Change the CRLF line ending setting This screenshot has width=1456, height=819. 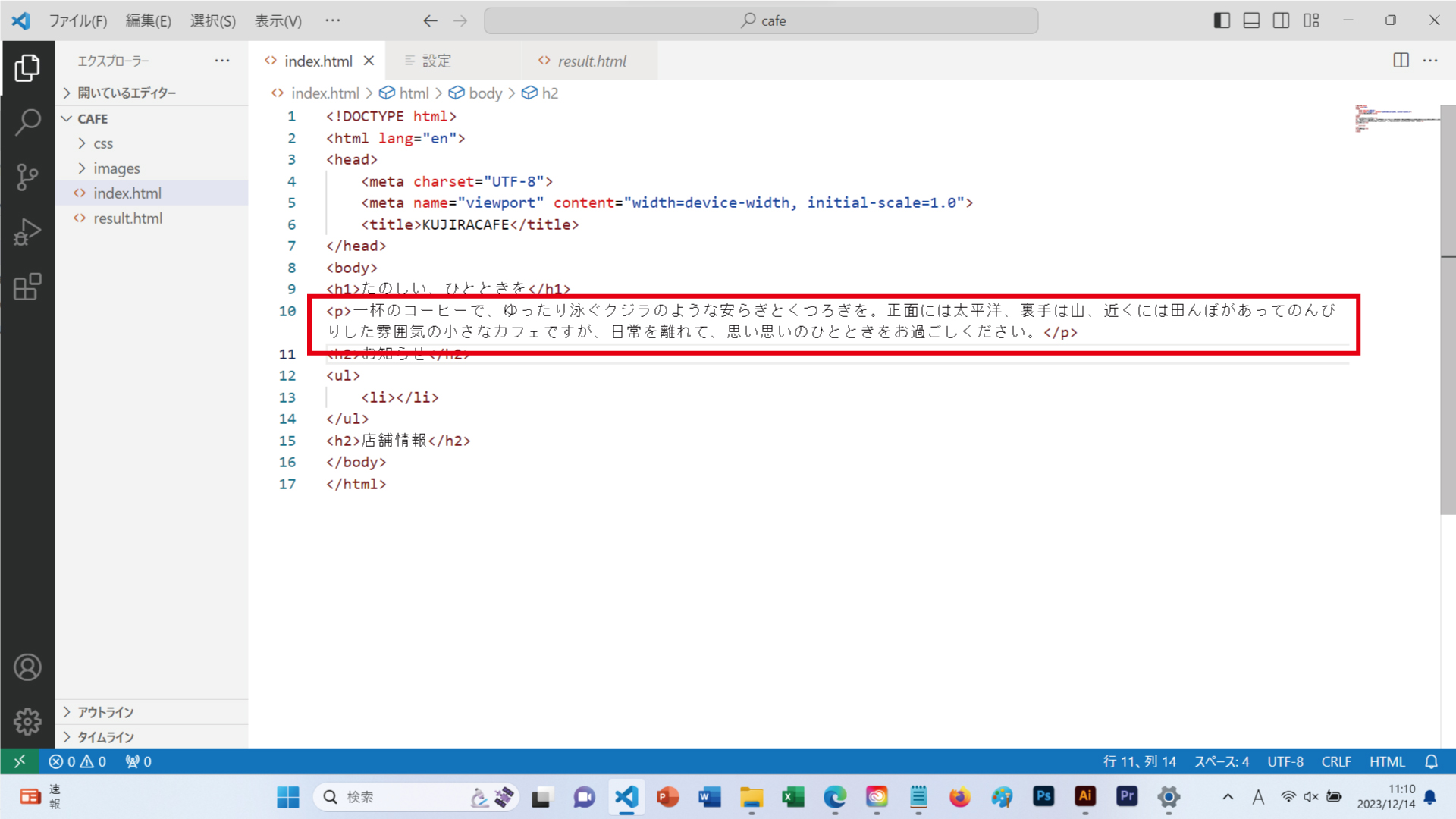[1336, 761]
